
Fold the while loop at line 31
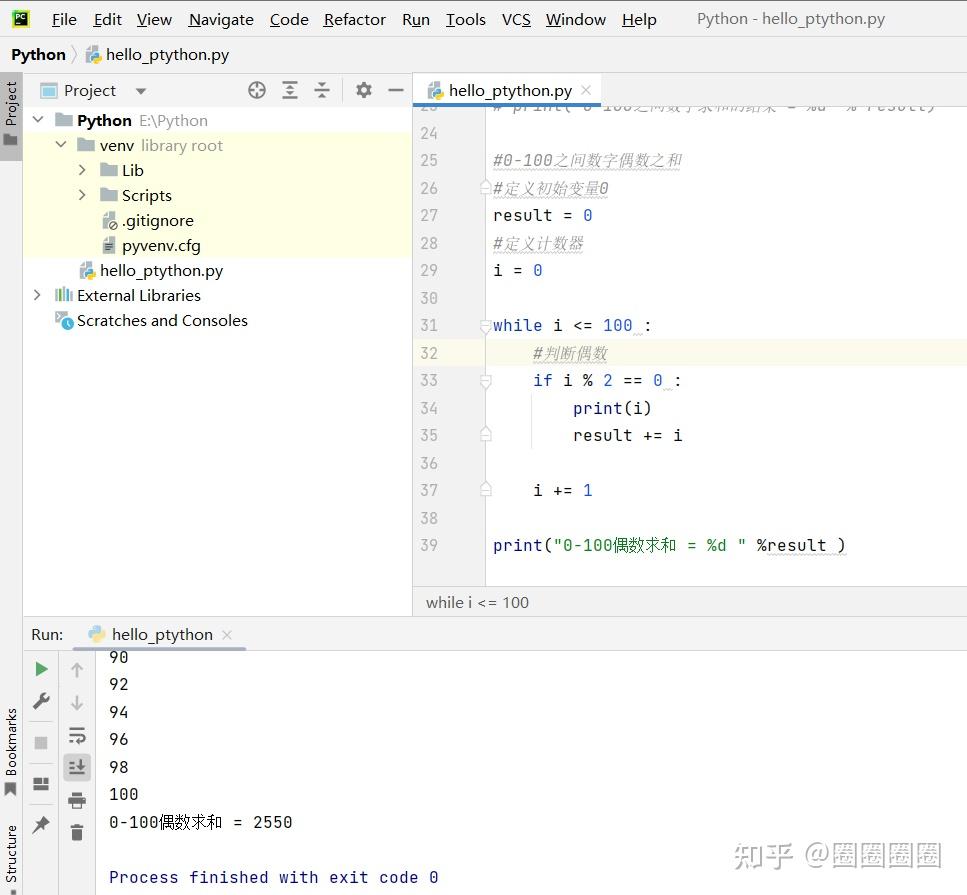[x=485, y=325]
